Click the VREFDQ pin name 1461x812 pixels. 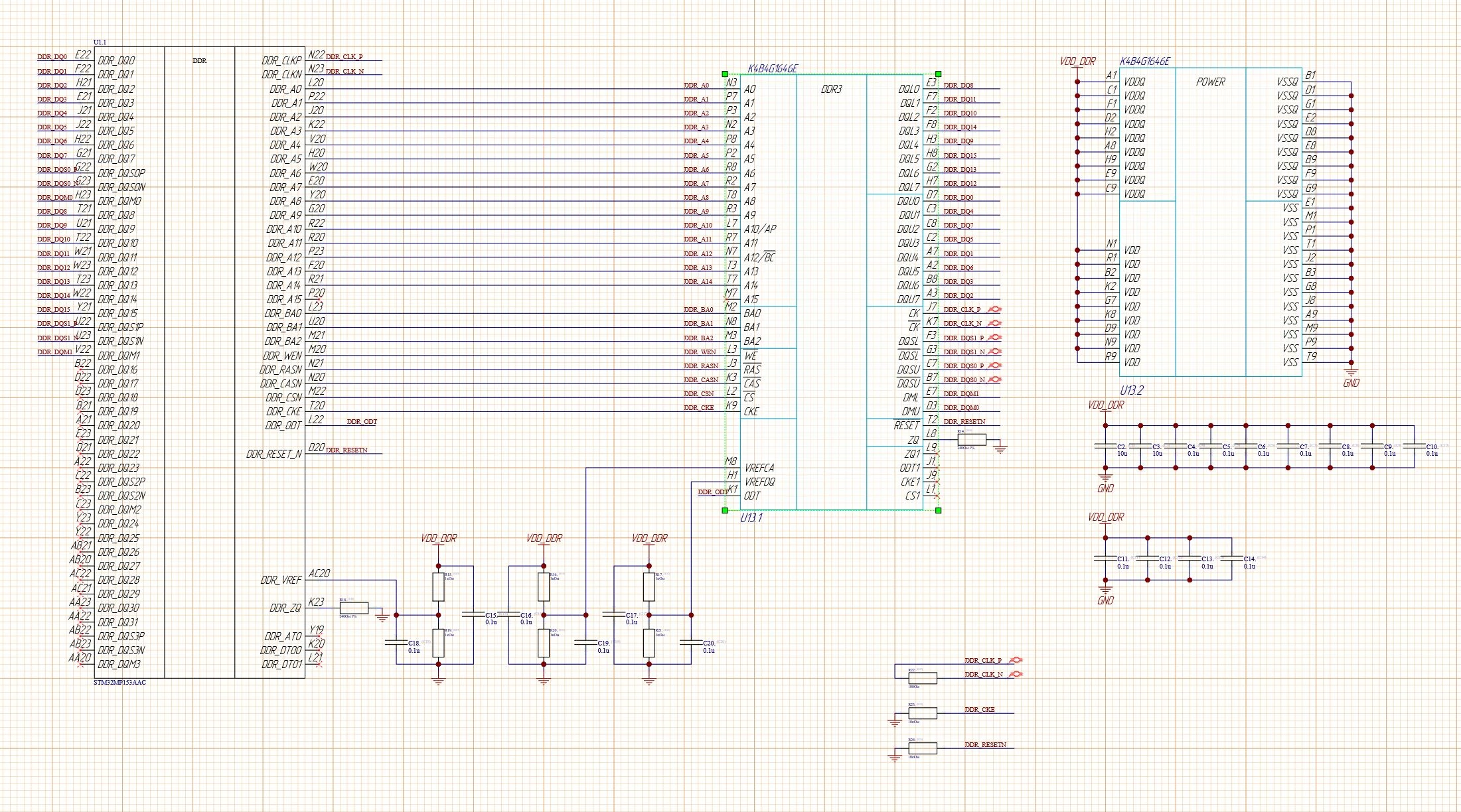tap(759, 482)
